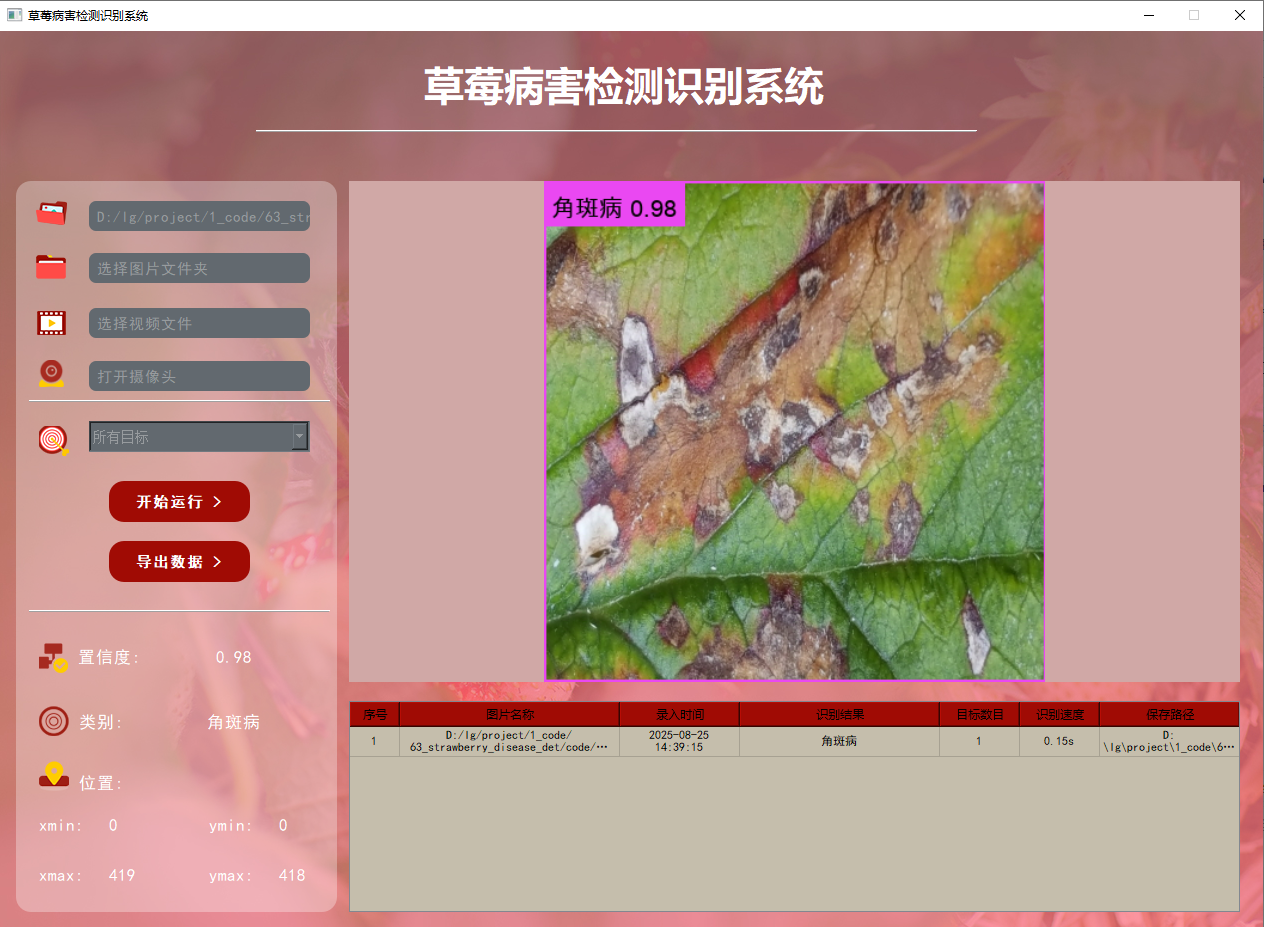Click the 识别结果 column header
This screenshot has width=1264, height=927.
tap(840, 715)
